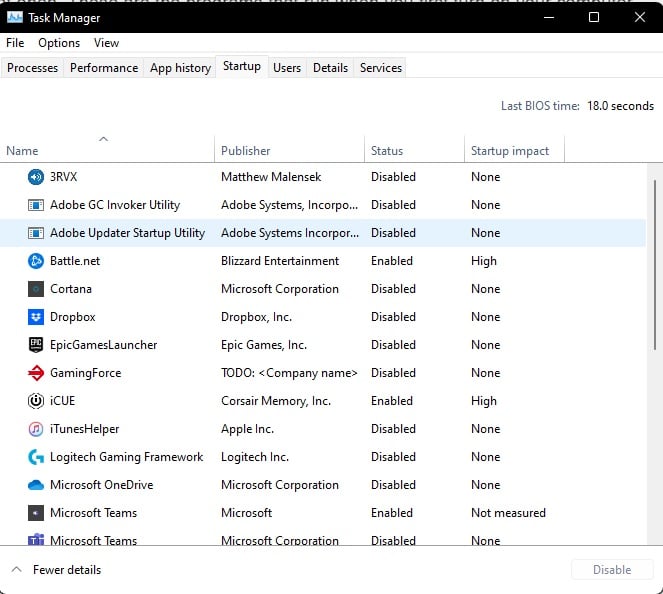Open the Options menu
The height and width of the screenshot is (594, 663).
[59, 43]
